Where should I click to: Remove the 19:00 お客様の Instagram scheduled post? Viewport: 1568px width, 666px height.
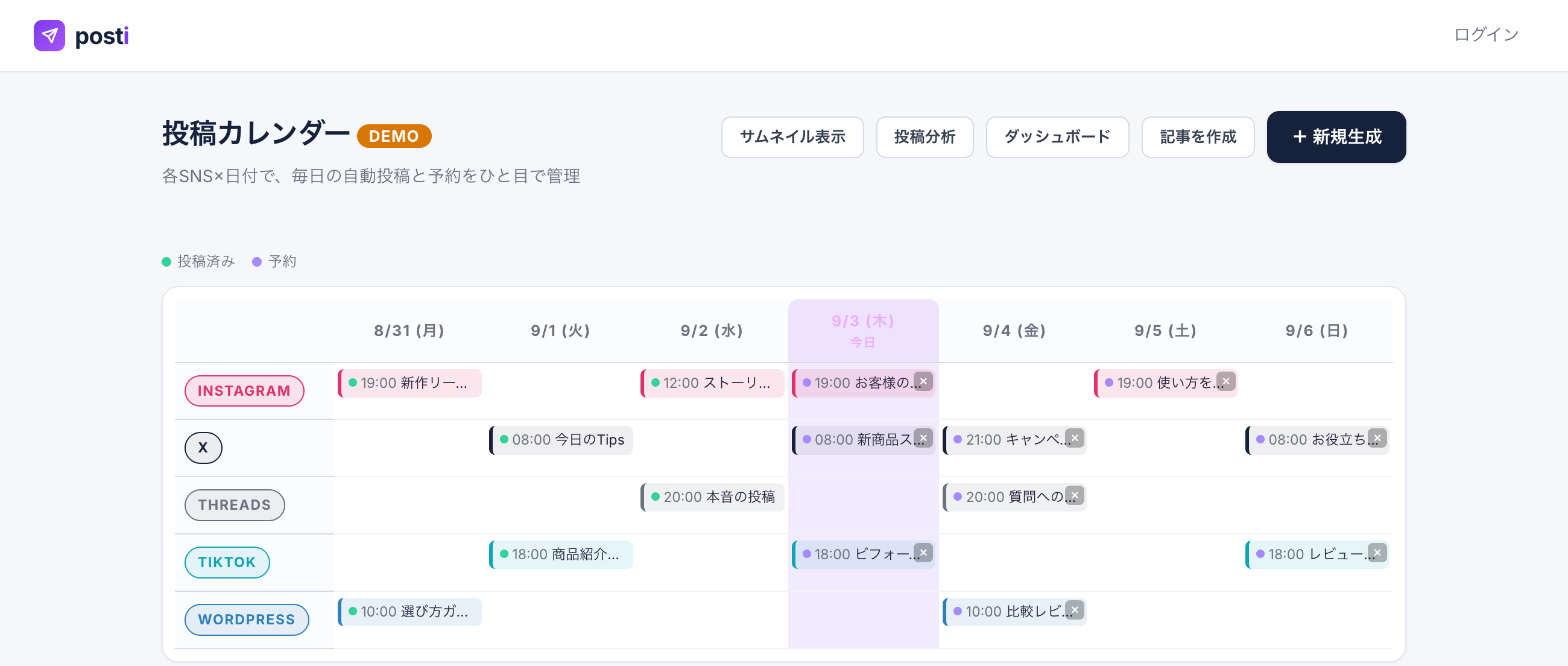pos(923,381)
